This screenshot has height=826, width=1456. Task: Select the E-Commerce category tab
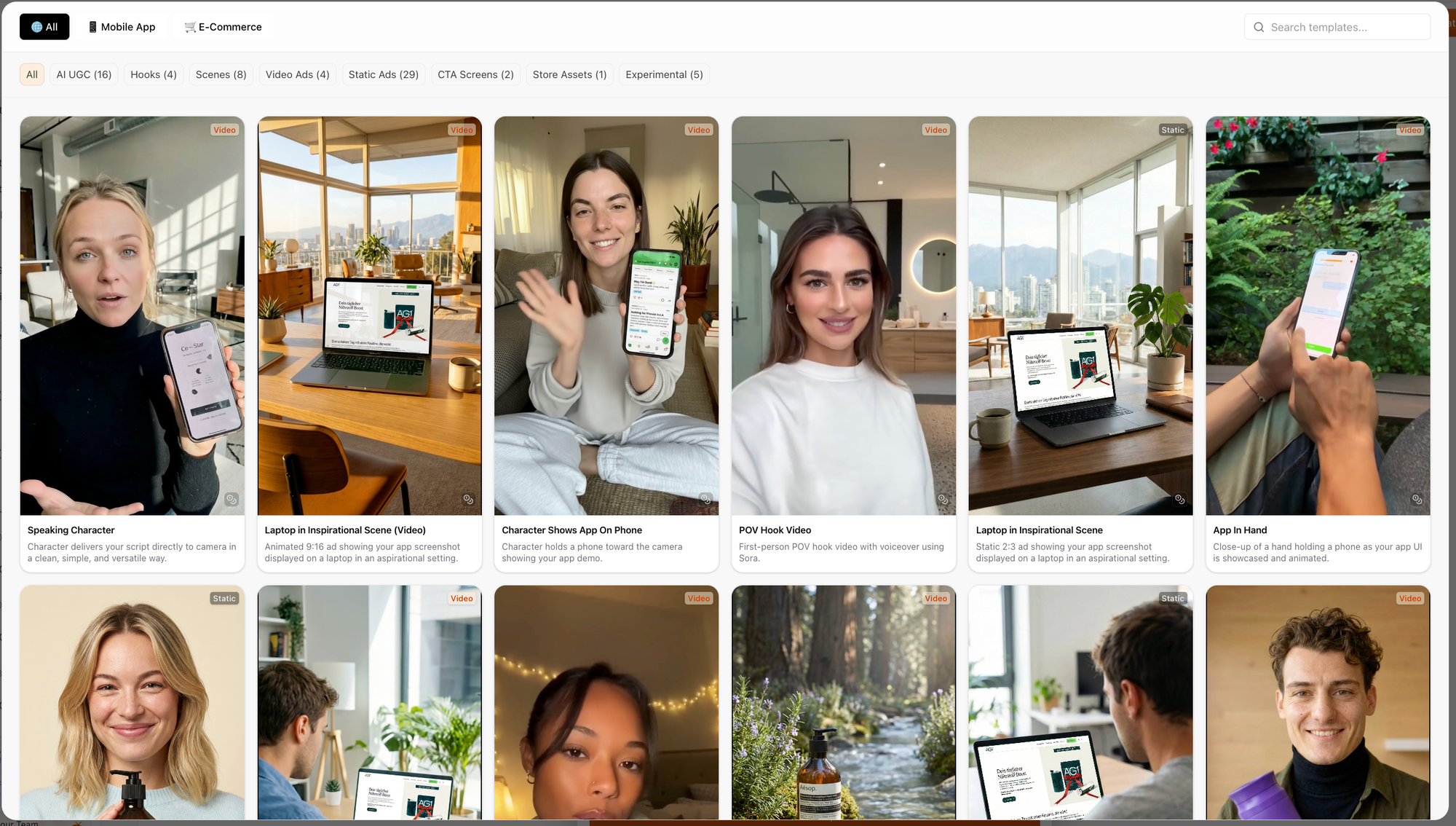pos(223,27)
